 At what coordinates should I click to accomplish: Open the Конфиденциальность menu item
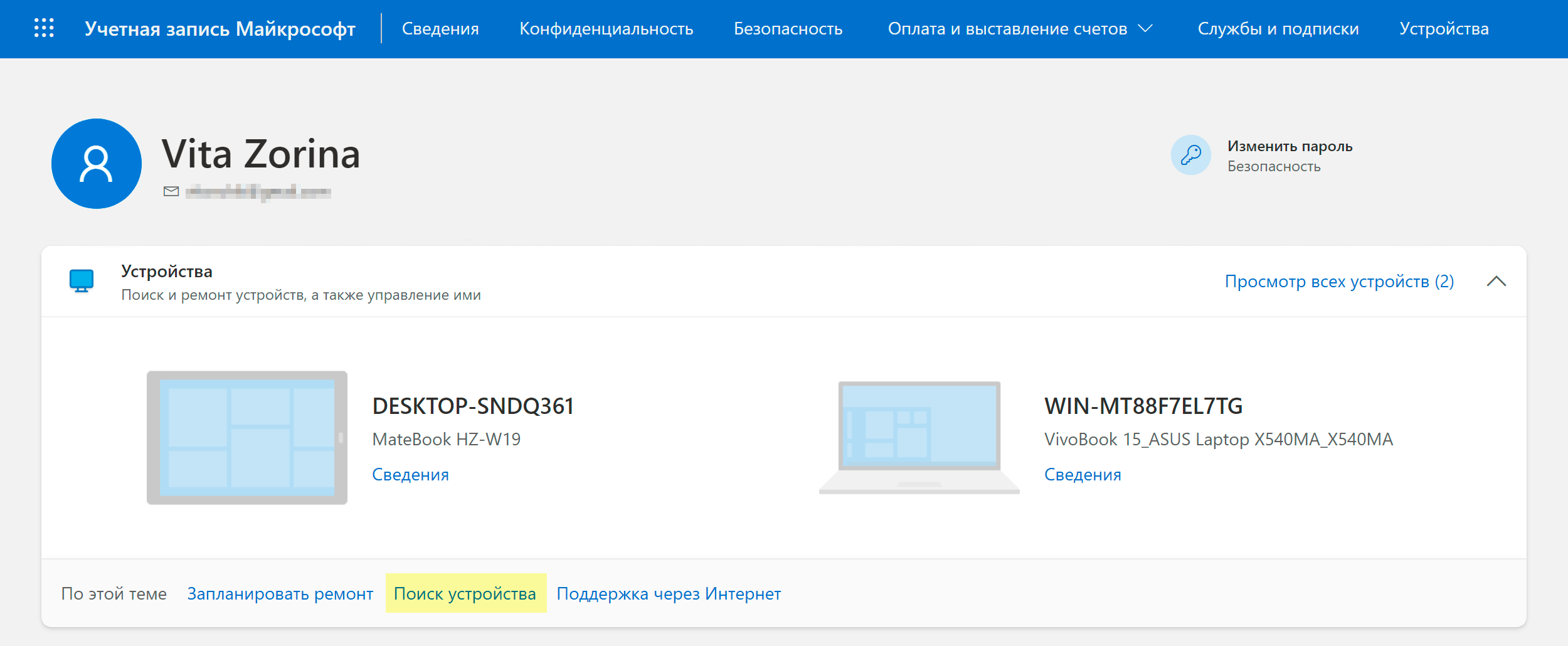tap(607, 29)
